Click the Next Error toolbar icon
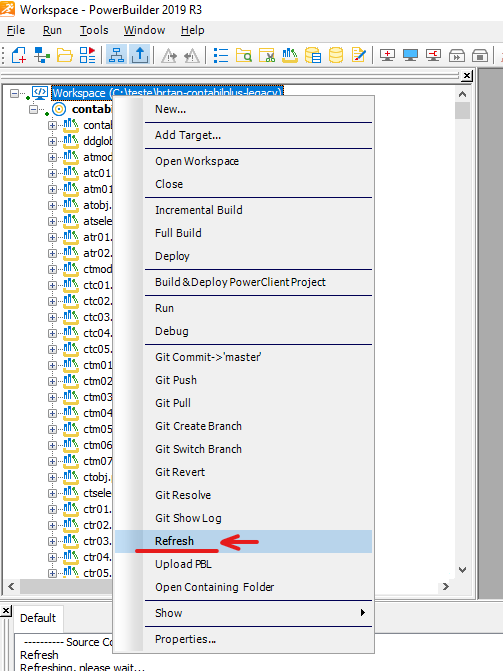 click(x=169, y=56)
